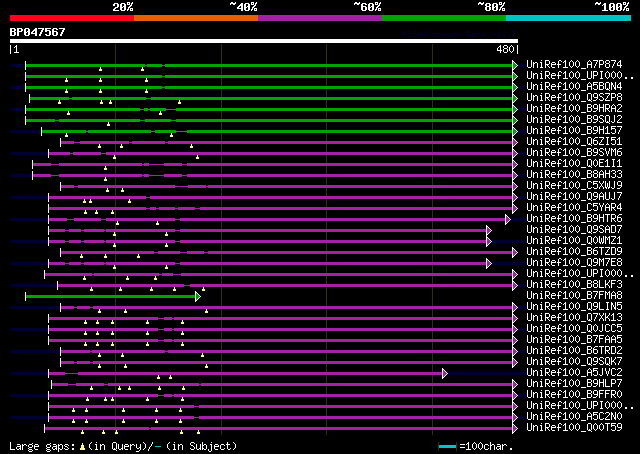Viewport: 640px width, 454px height.
Task: Click the arrowhead ending the UniRef100_A5JVC2 alignment
Action: click(x=444, y=373)
